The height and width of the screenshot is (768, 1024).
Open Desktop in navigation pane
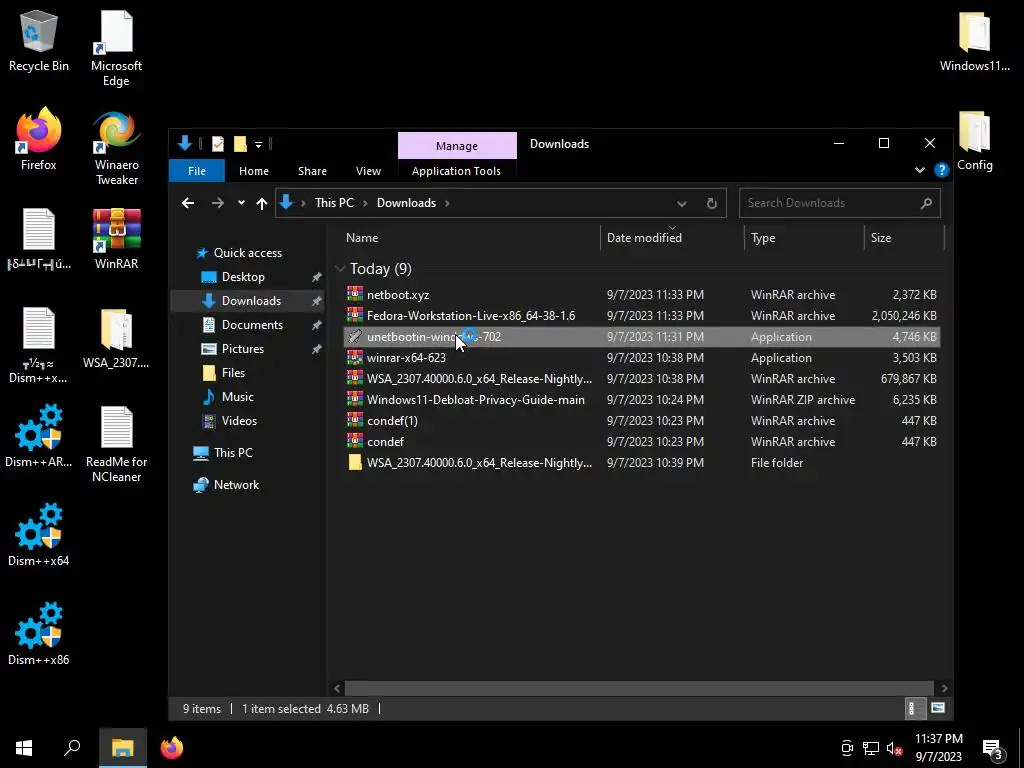point(242,277)
